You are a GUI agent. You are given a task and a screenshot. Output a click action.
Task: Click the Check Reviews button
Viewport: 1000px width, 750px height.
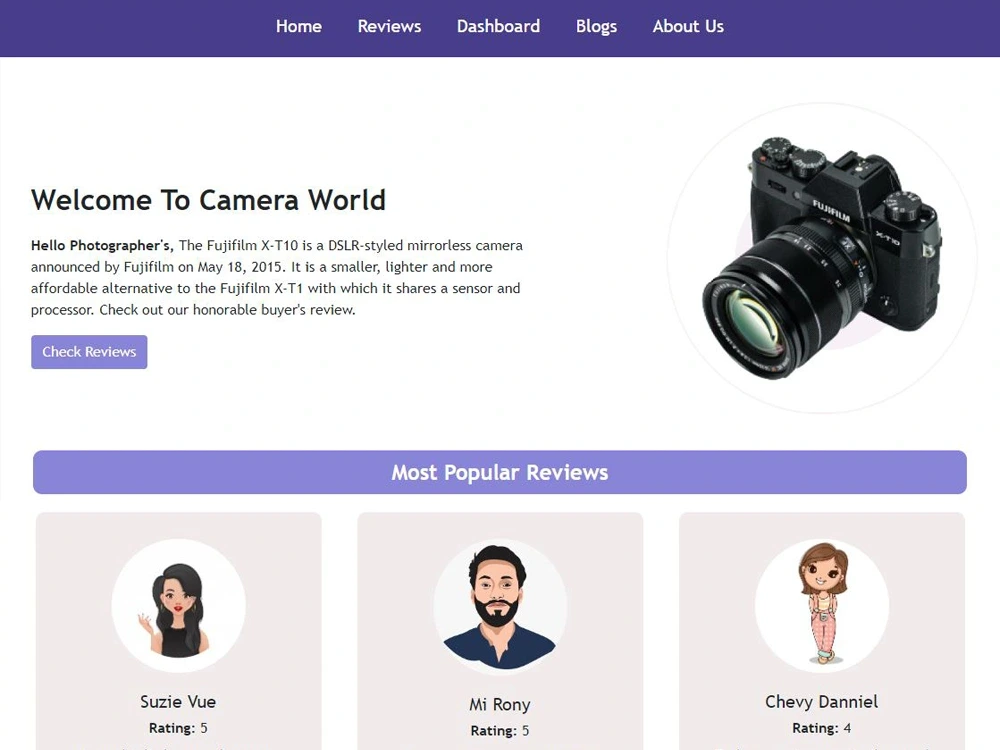(x=89, y=352)
